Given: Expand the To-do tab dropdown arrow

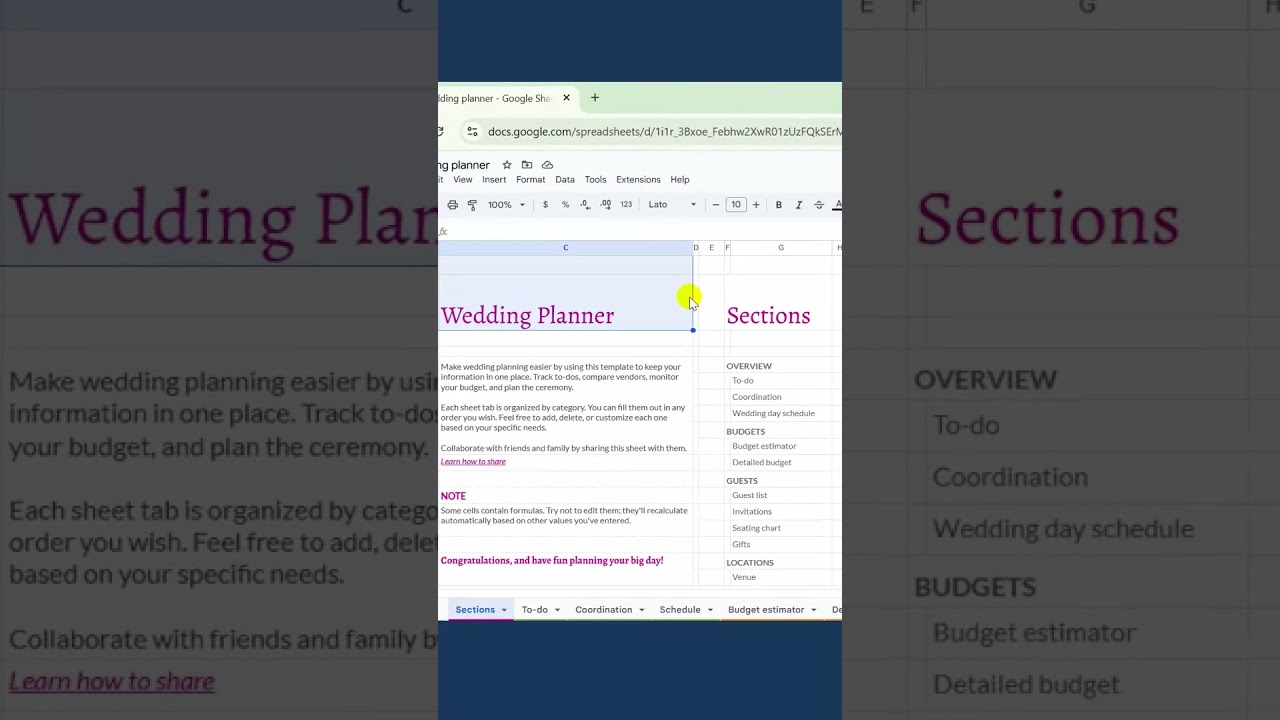Looking at the screenshot, I should [x=557, y=610].
